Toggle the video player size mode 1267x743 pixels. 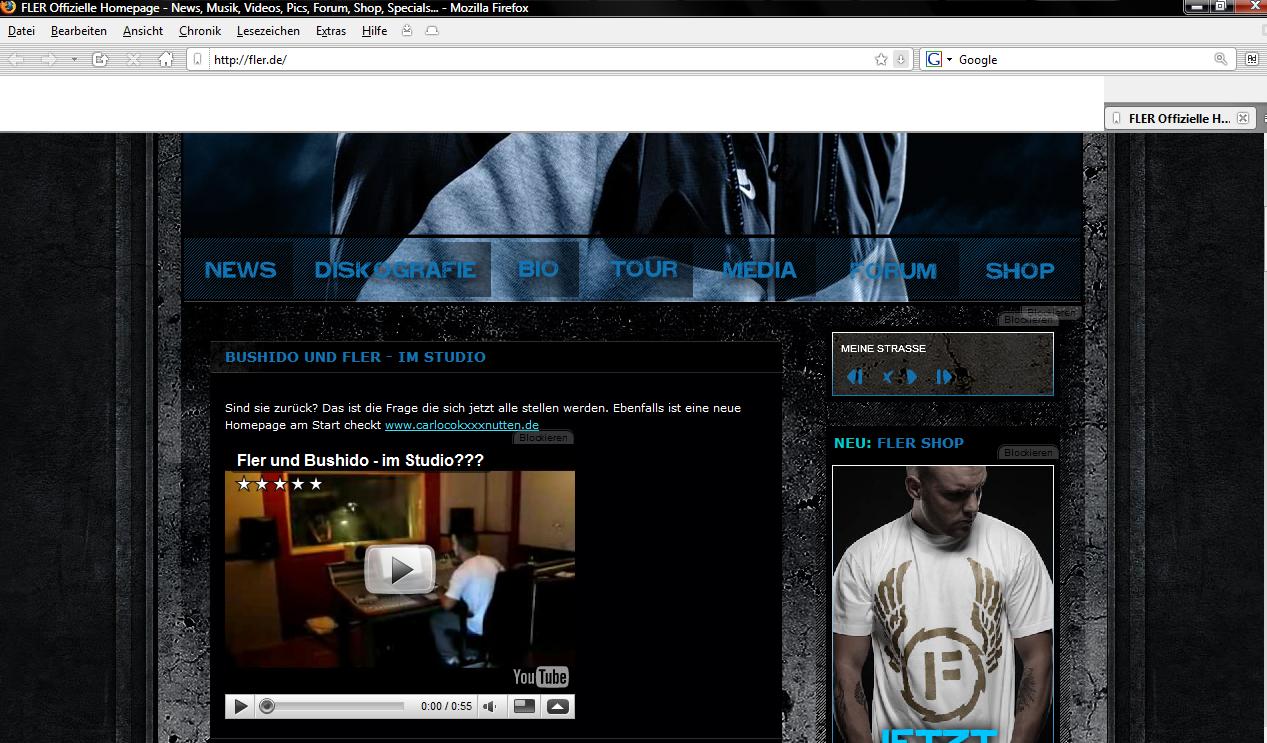[x=524, y=706]
